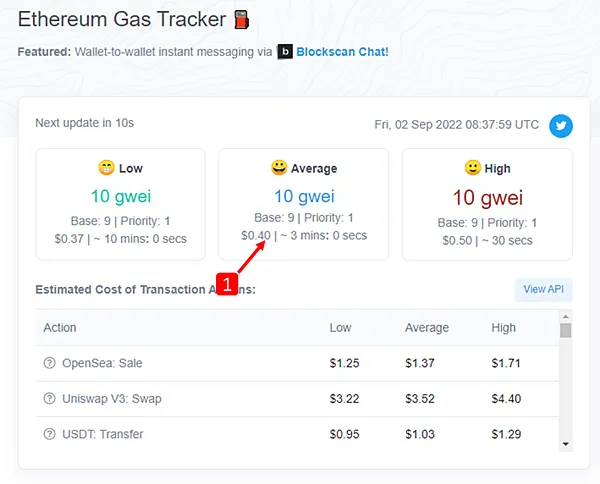Click the Blockscan Chat logo icon
Screen dimensions: 600x484
[285, 51]
